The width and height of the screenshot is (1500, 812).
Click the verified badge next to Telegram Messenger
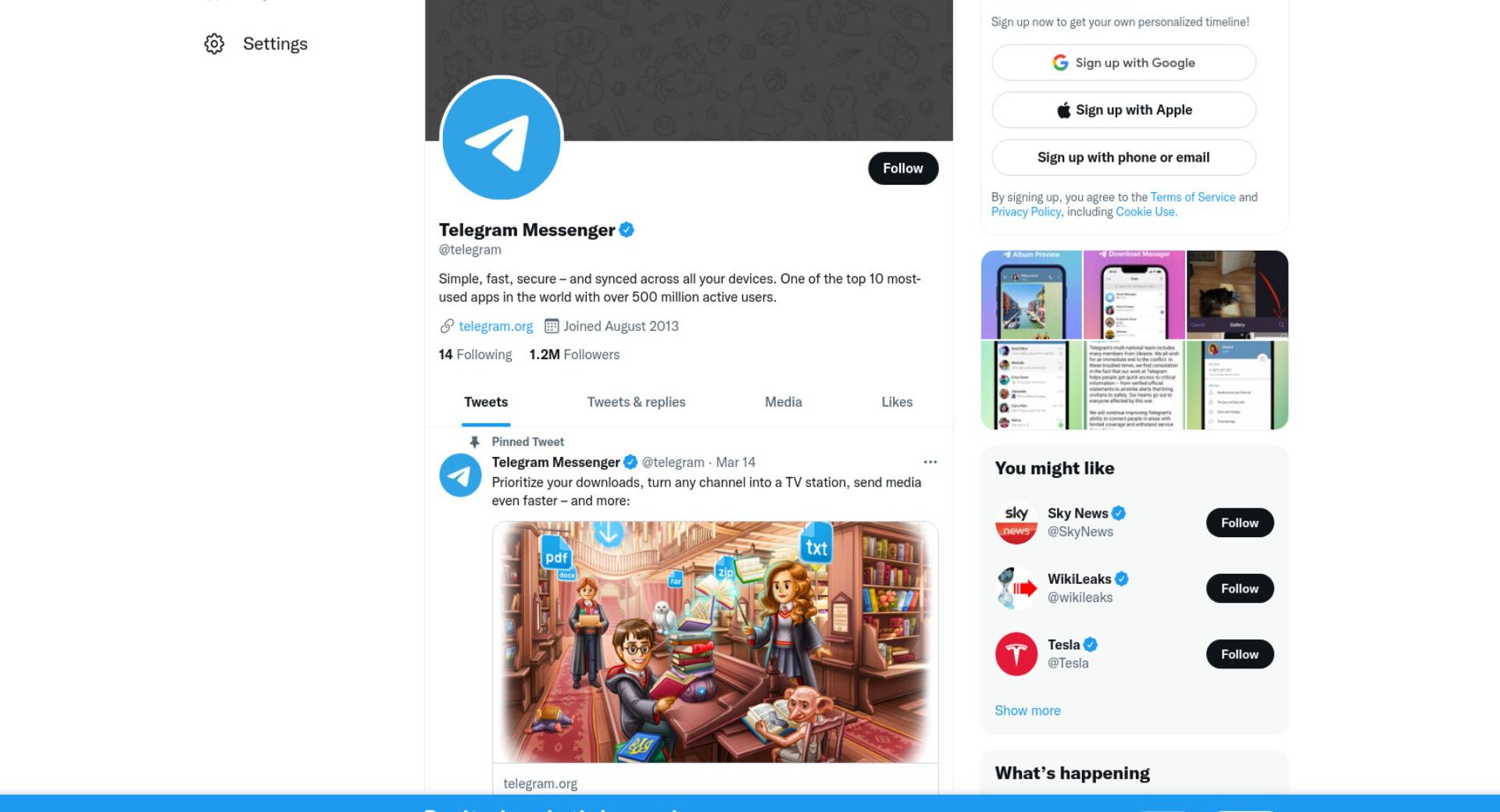click(x=627, y=230)
